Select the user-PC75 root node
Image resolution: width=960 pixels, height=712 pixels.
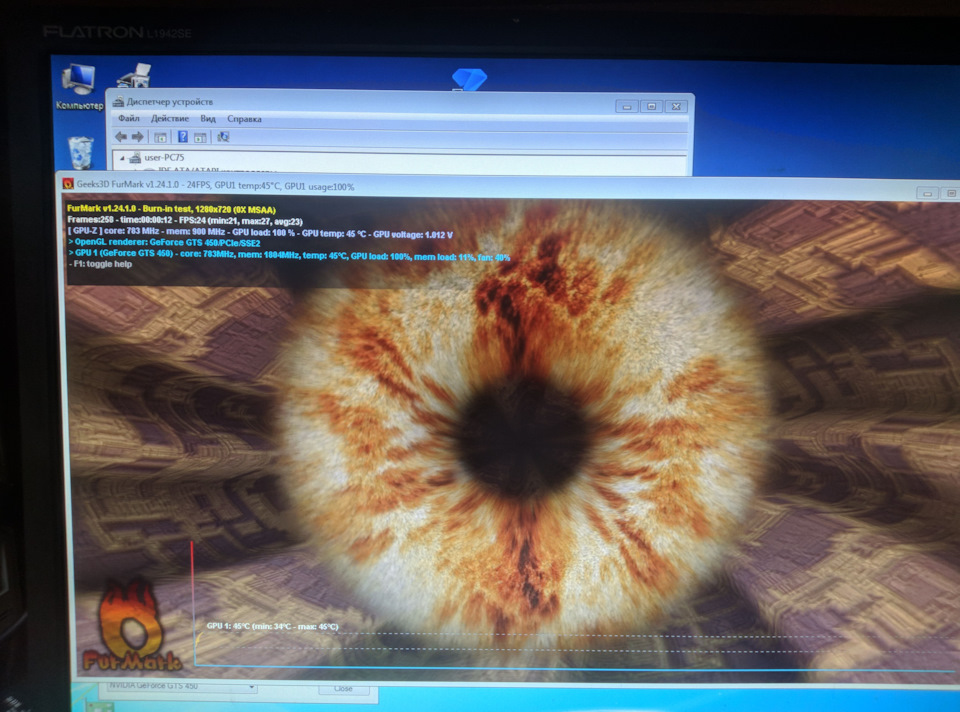pos(164,157)
